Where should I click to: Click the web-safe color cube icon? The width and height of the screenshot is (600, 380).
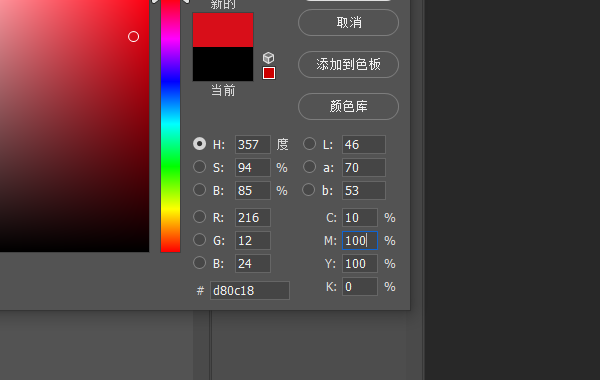pos(269,58)
